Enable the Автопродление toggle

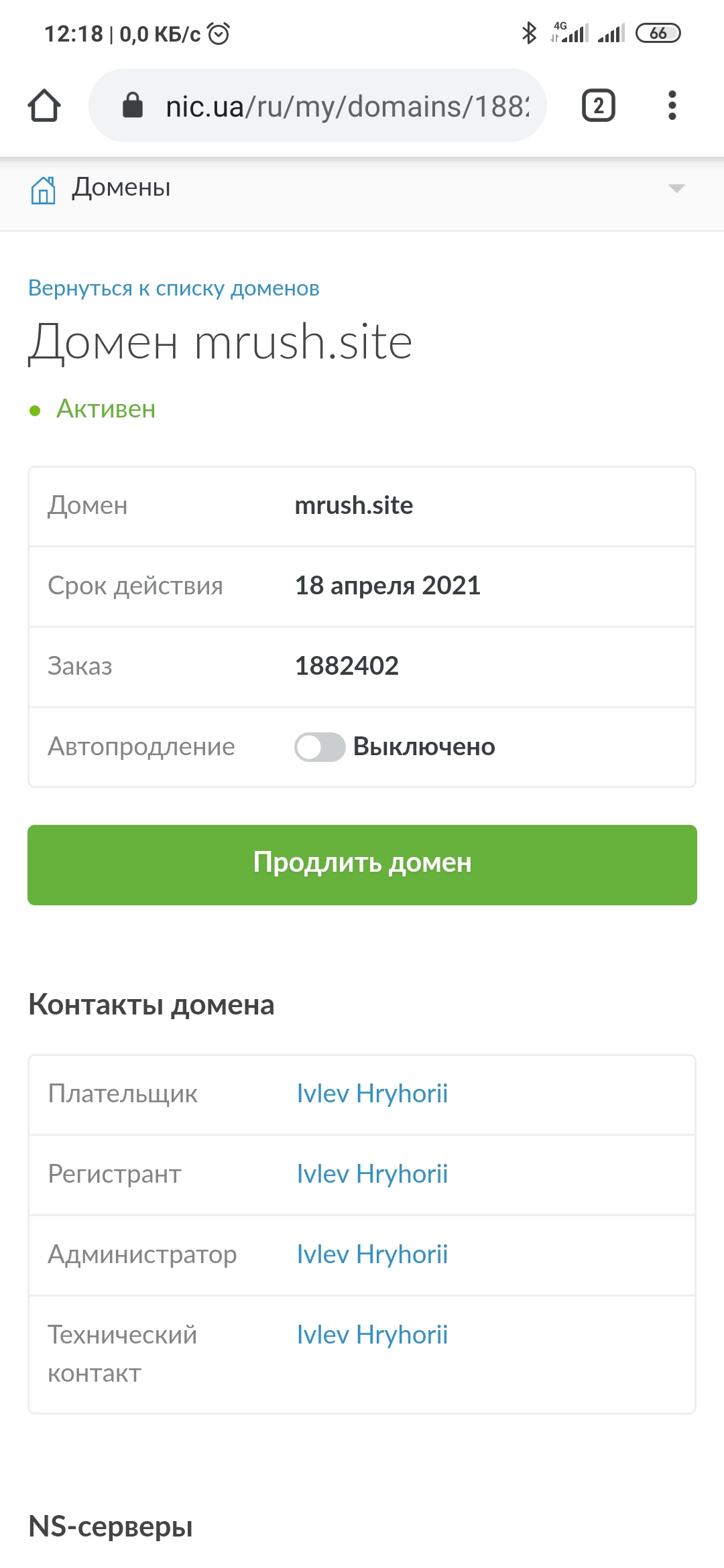tap(320, 746)
